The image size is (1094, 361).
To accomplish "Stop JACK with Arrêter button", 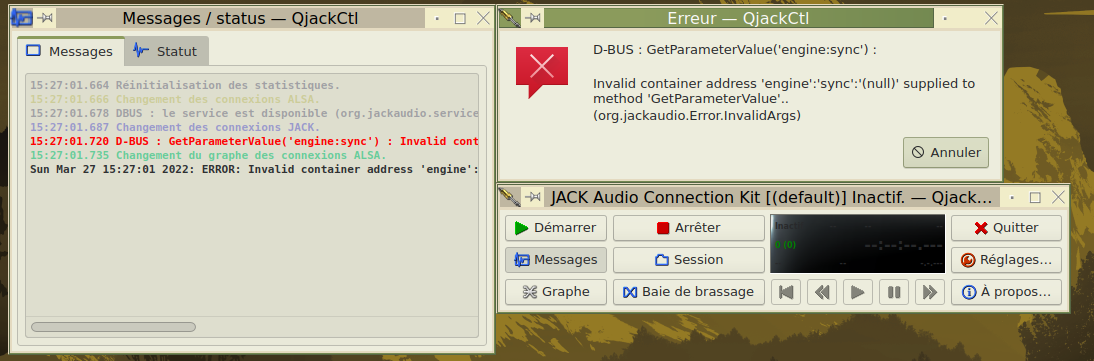I will [689, 228].
